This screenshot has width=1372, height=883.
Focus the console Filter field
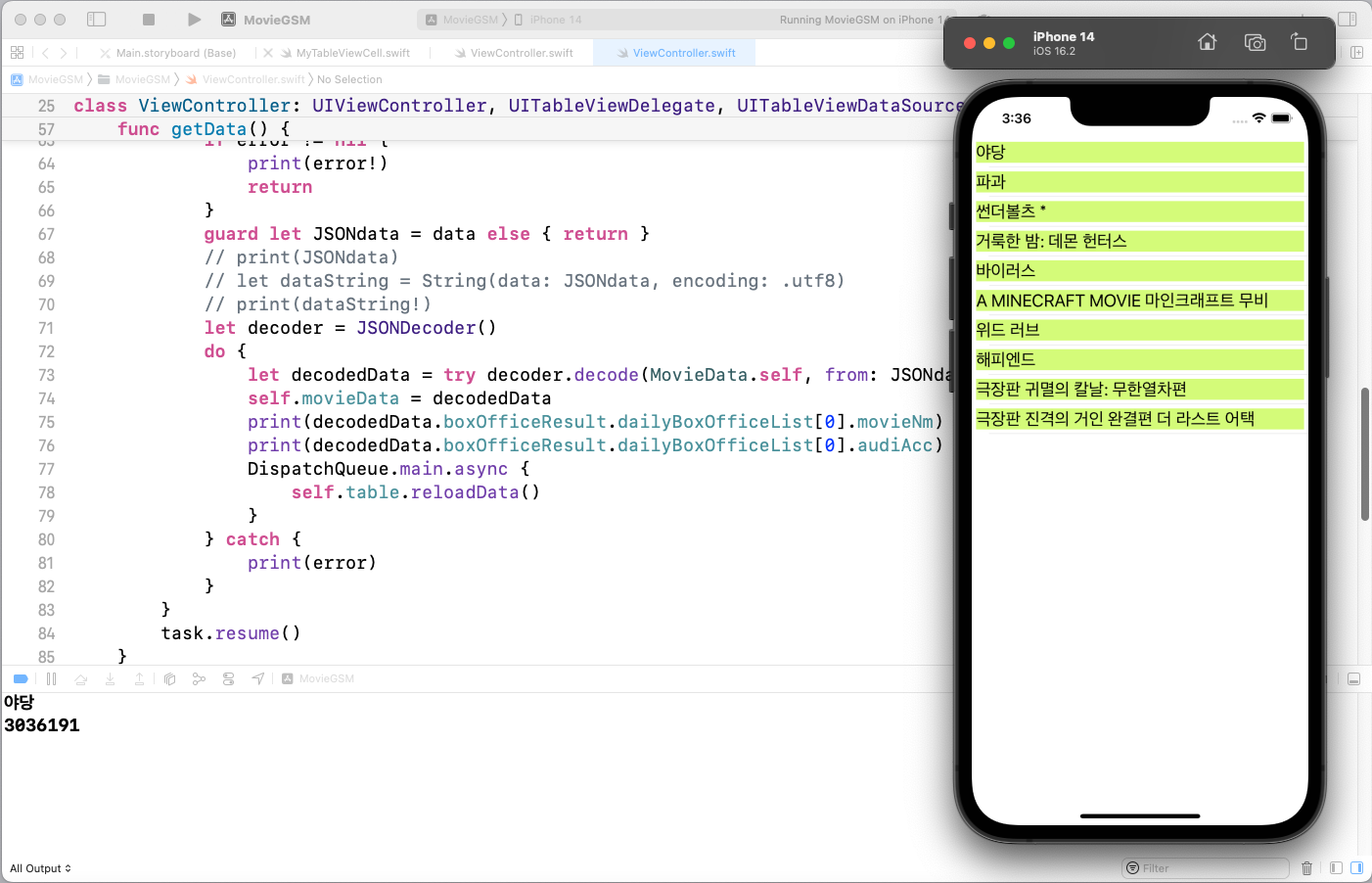pyautogui.click(x=1205, y=868)
